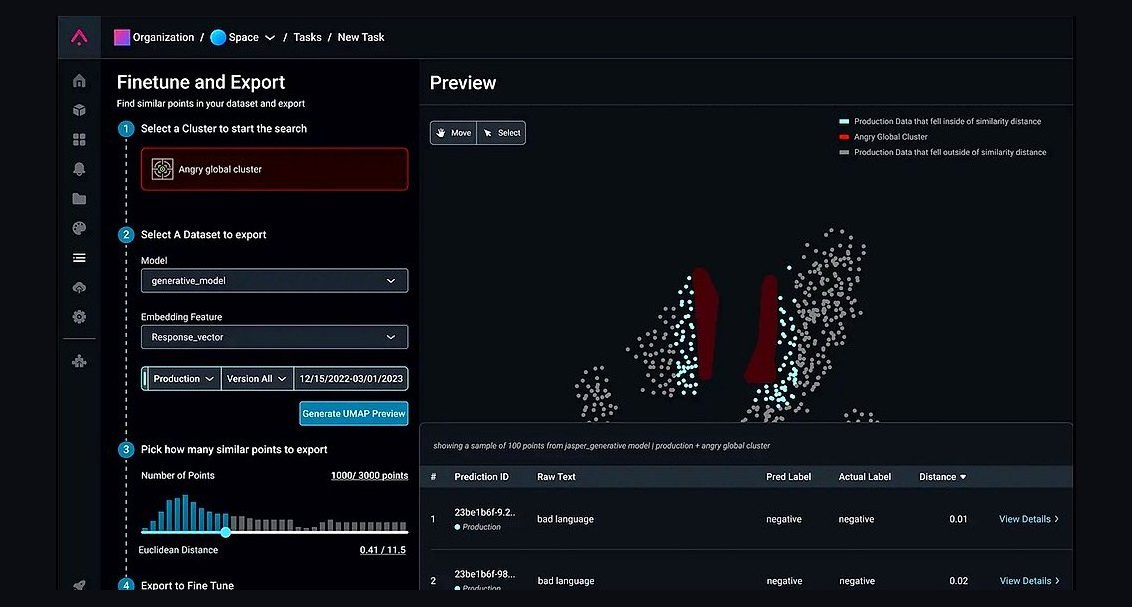This screenshot has height=607, width=1132.
Task: Click the Euclidean Distance slider handle
Action: (x=226, y=532)
